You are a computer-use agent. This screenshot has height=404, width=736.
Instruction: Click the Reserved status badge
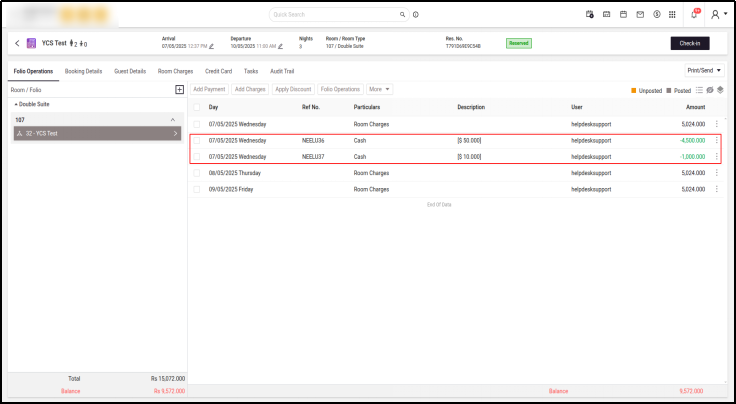[519, 43]
